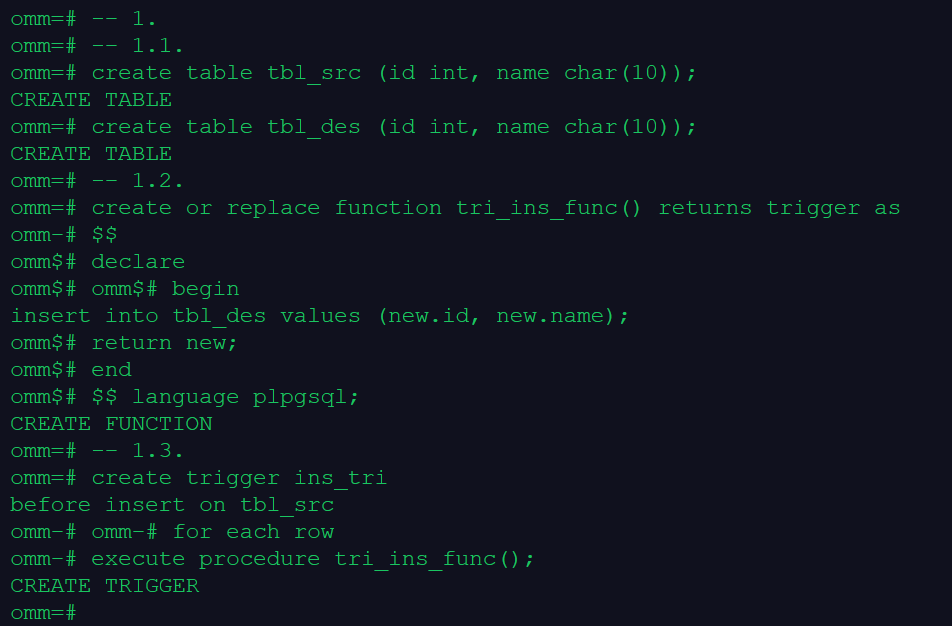The image size is (952, 626).
Task: Click the '-- 1.' comment line
Action: coord(83,19)
